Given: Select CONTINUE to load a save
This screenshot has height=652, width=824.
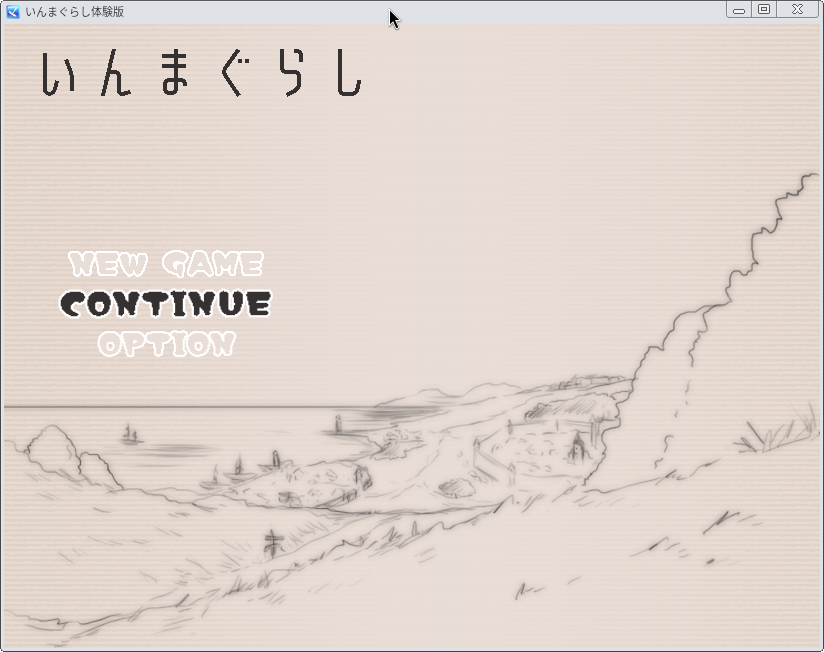Looking at the screenshot, I should point(166,304).
